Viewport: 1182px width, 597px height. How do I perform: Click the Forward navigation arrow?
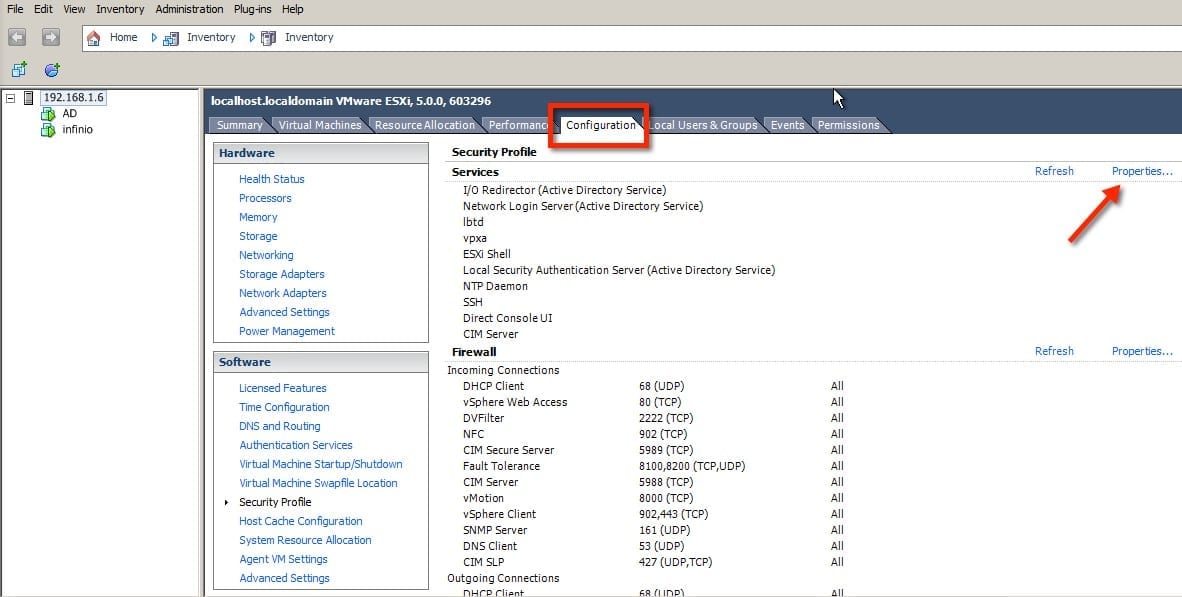[51, 37]
